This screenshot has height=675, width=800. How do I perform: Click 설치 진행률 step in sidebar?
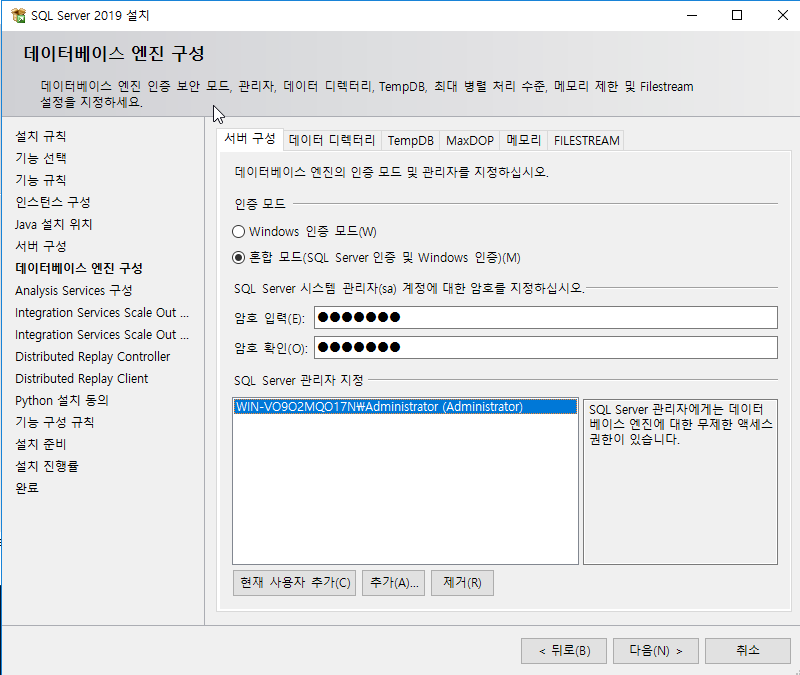[47, 466]
